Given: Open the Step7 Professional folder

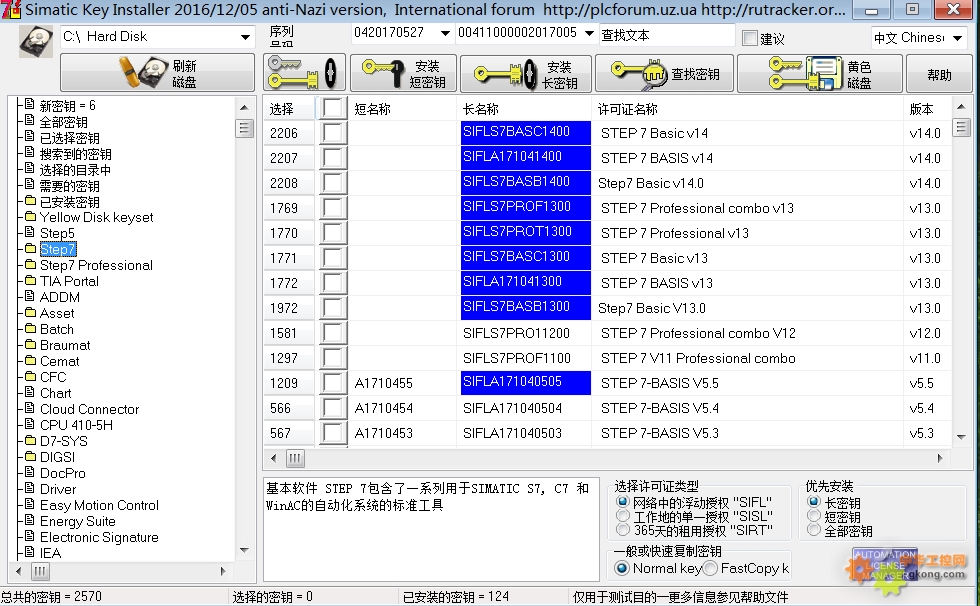Looking at the screenshot, I should (96, 265).
